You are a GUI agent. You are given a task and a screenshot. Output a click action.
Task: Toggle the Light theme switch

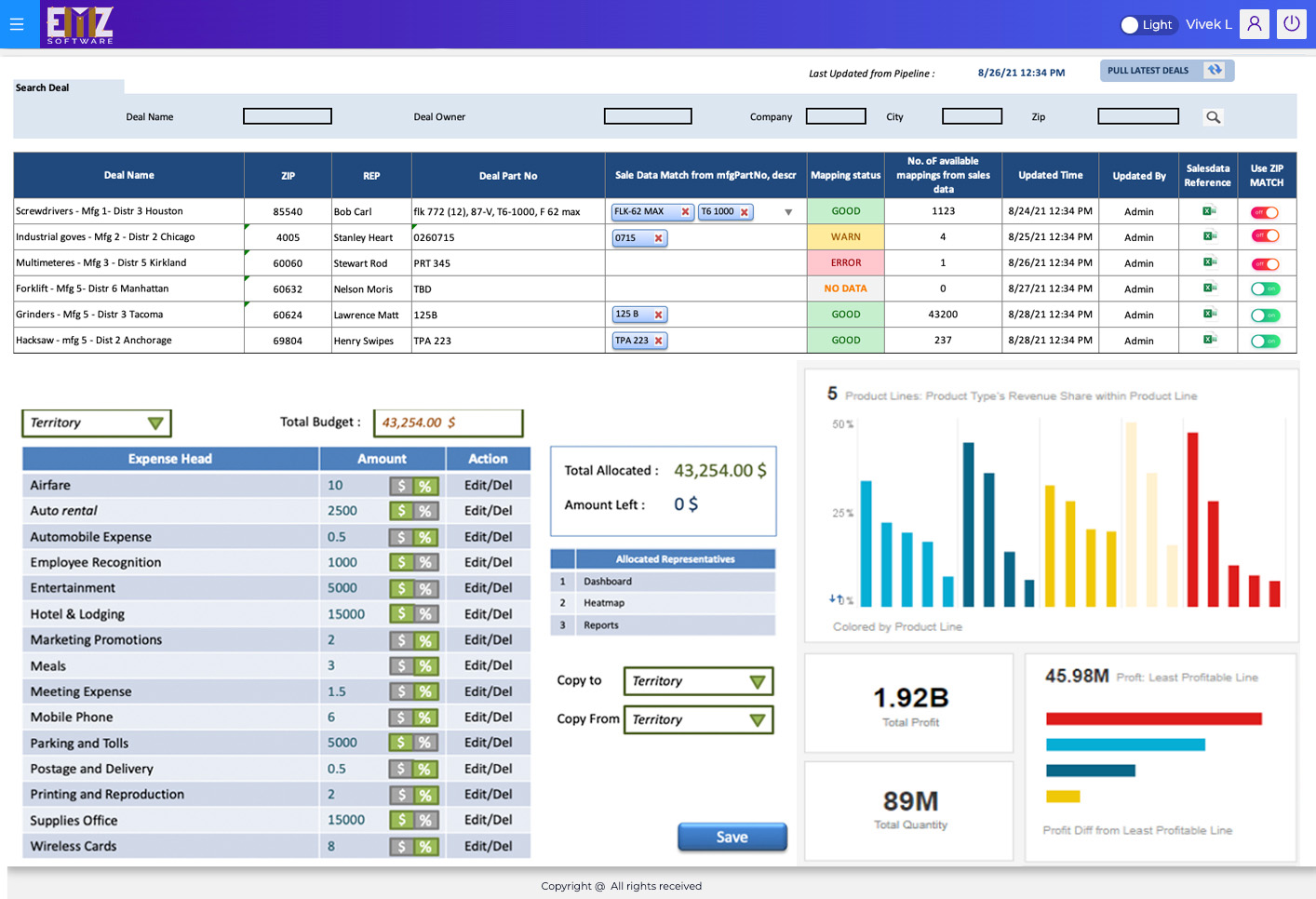(x=1131, y=25)
